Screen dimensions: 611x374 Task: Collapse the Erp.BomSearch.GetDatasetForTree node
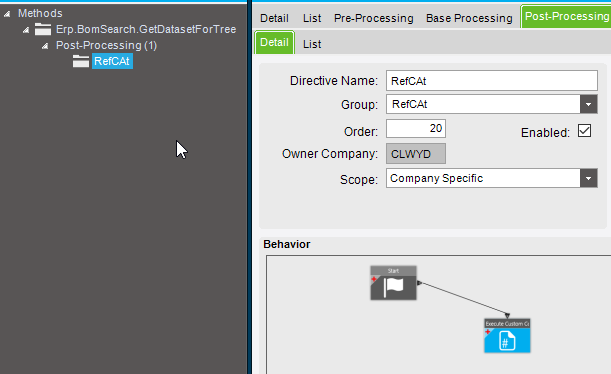tap(26, 30)
